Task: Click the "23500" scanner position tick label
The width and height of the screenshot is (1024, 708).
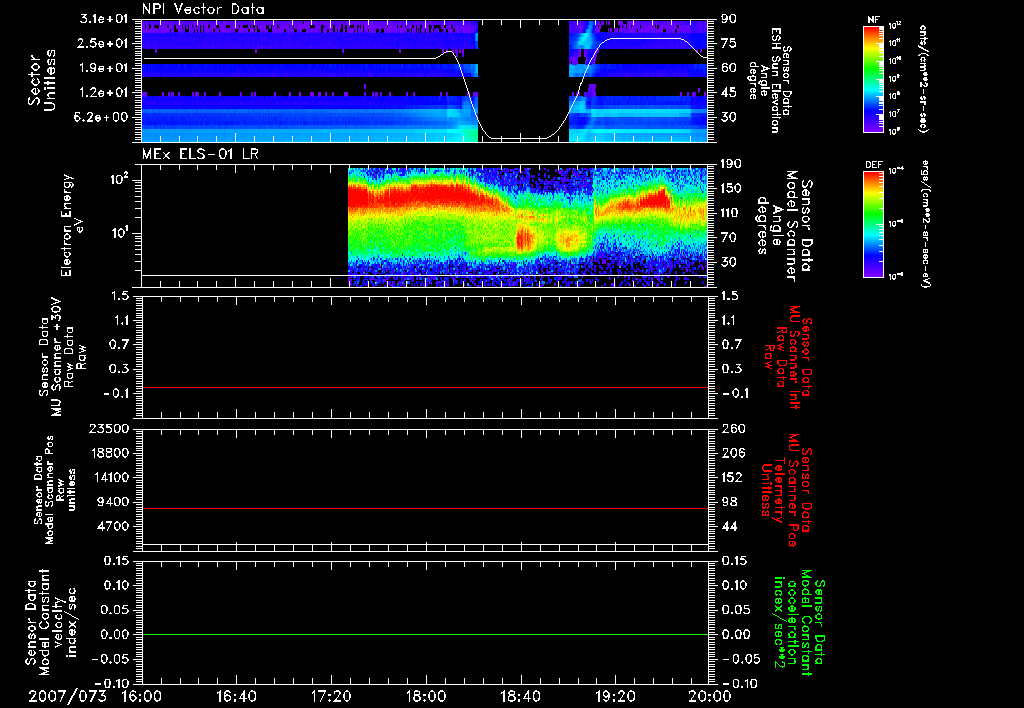Action: [x=111, y=428]
